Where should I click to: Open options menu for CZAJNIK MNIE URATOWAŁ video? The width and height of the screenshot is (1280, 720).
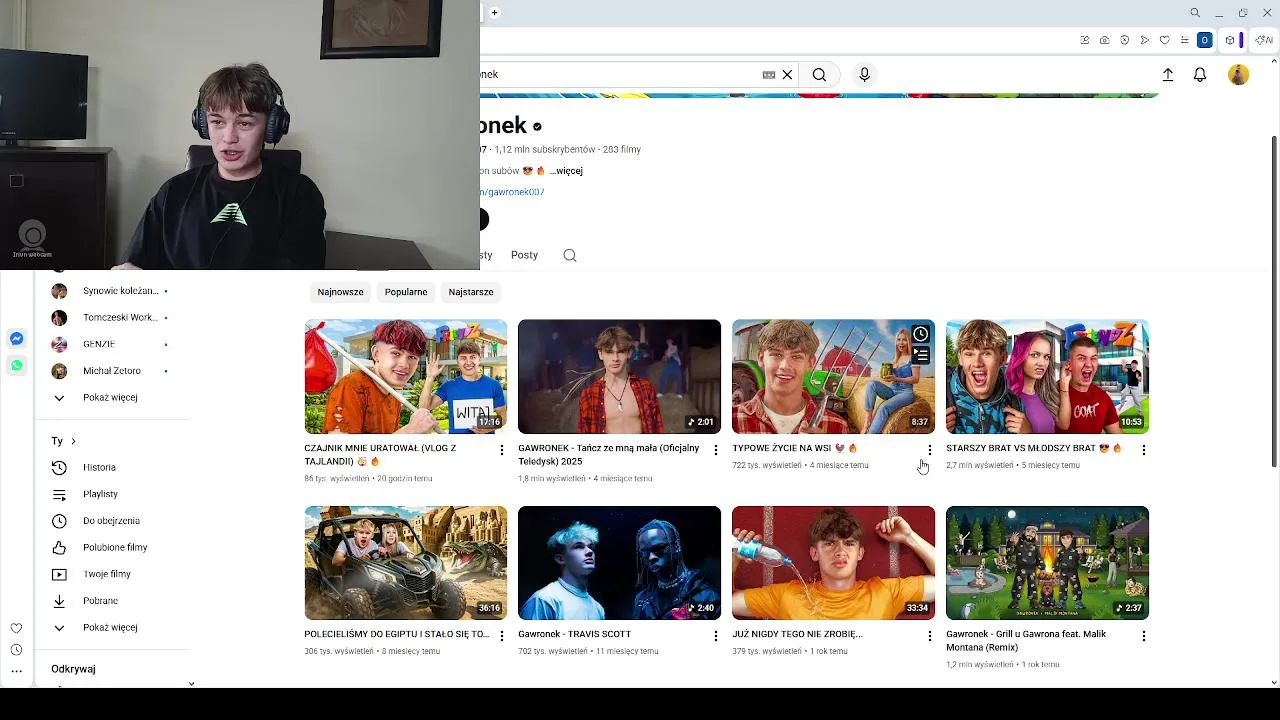(502, 450)
